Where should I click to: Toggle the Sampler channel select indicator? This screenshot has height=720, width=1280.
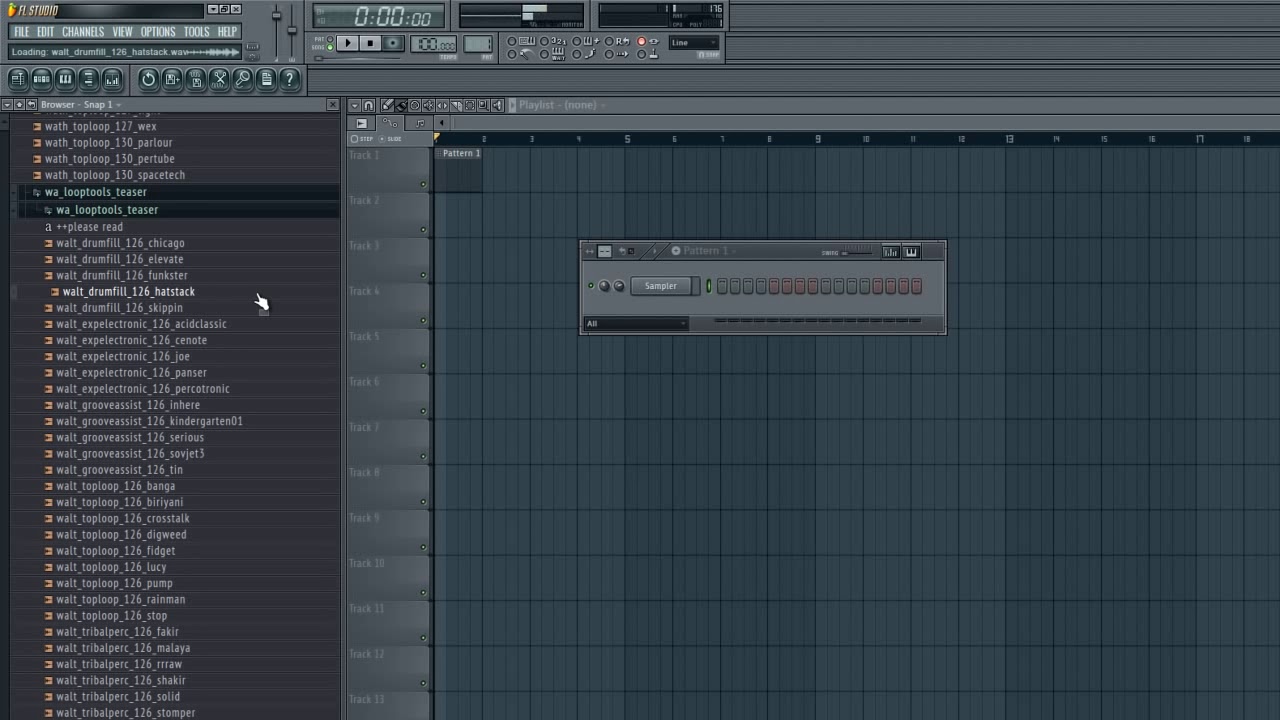click(x=709, y=286)
